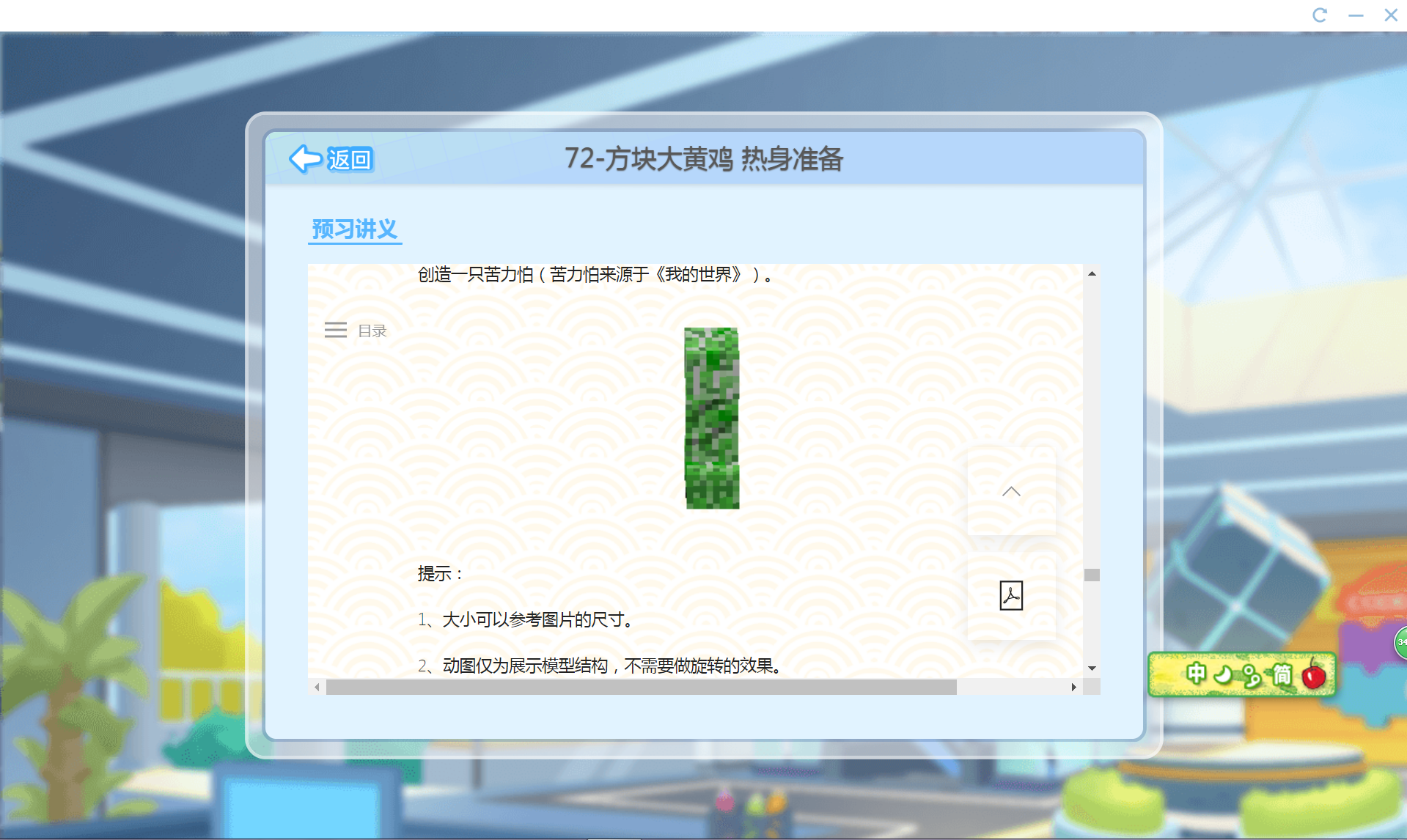Click the text '创造一只苦力怕'
The height and width of the screenshot is (840, 1407).
point(476,275)
